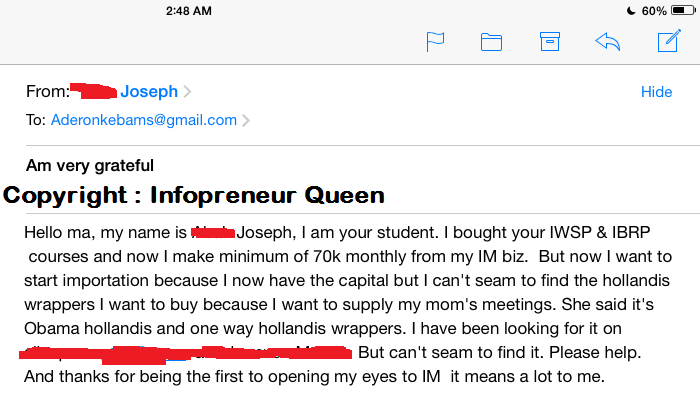This screenshot has height=398, width=700.
Task: Open sender Joseph contact details
Action: [x=149, y=91]
